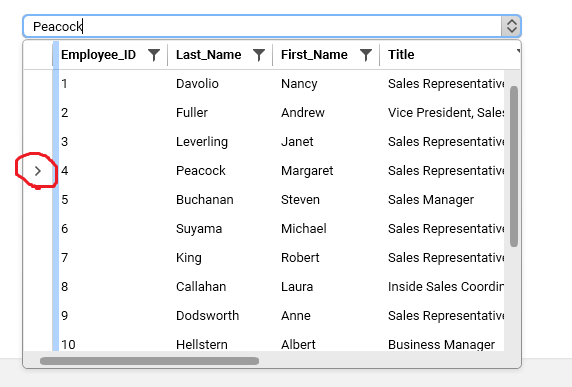Select the Callahan last name cell
Screen dimensions: 572x387
201,287
